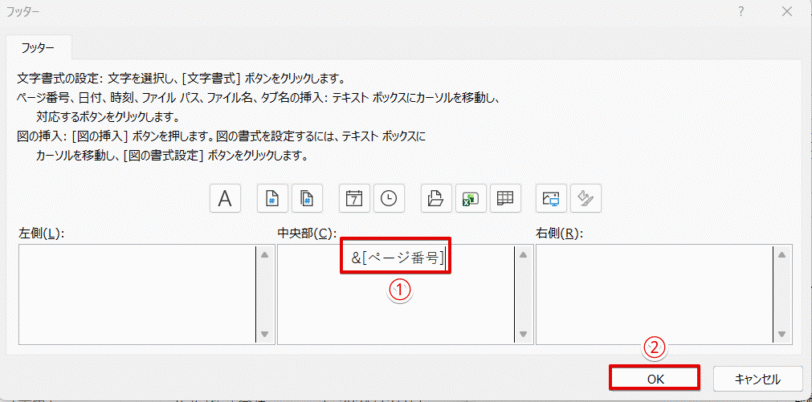Insert sheet tab name icon
This screenshot has width=812, height=402.
point(505,198)
